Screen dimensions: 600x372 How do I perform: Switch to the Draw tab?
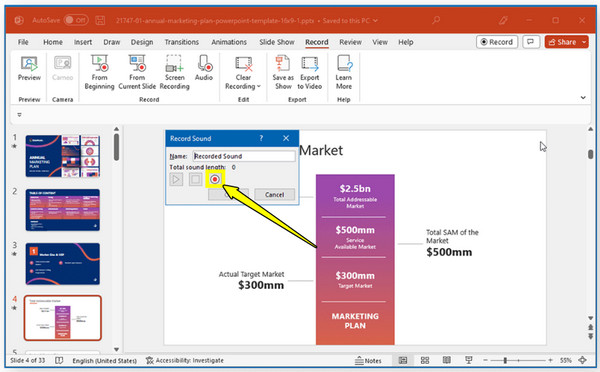click(112, 42)
